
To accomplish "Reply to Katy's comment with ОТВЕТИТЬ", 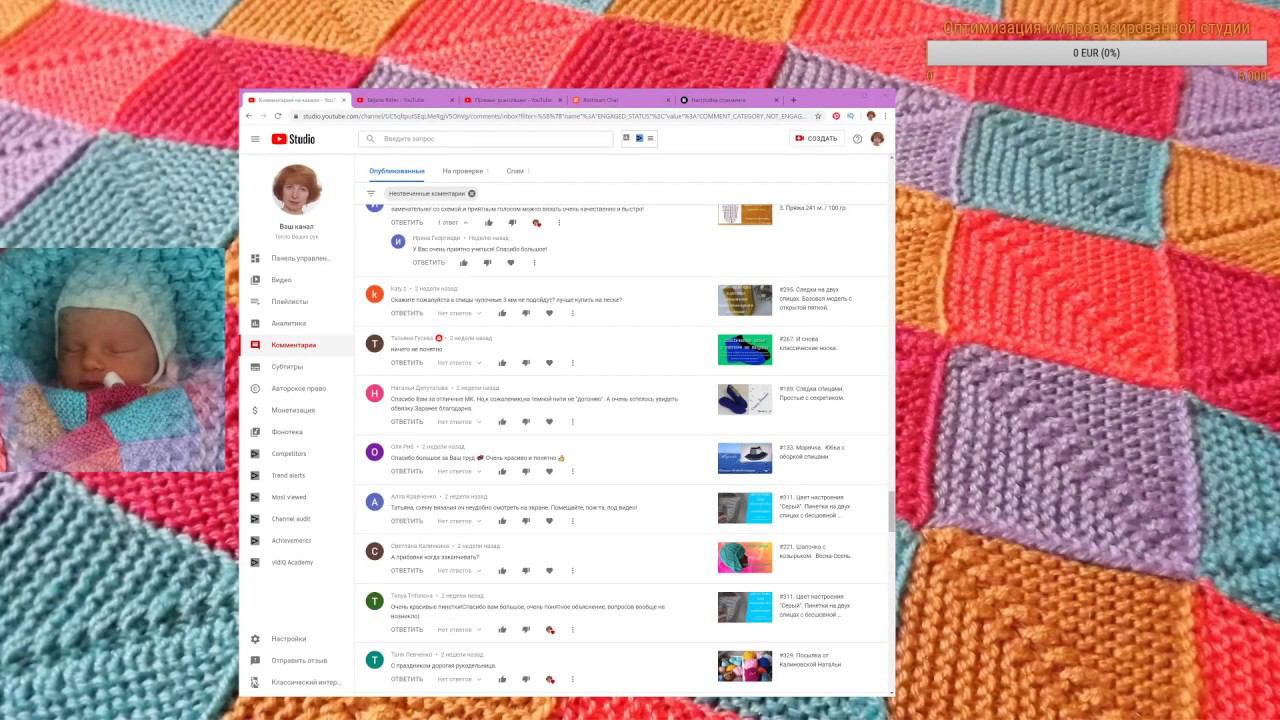I will pos(407,313).
